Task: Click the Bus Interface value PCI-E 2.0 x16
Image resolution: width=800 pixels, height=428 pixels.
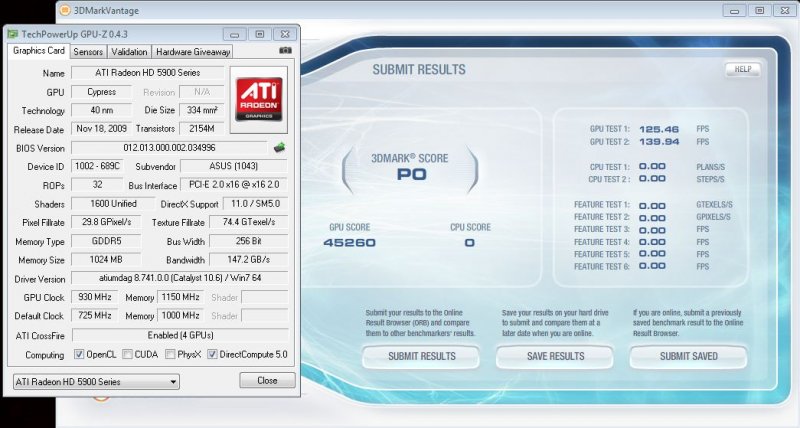Action: [234, 185]
